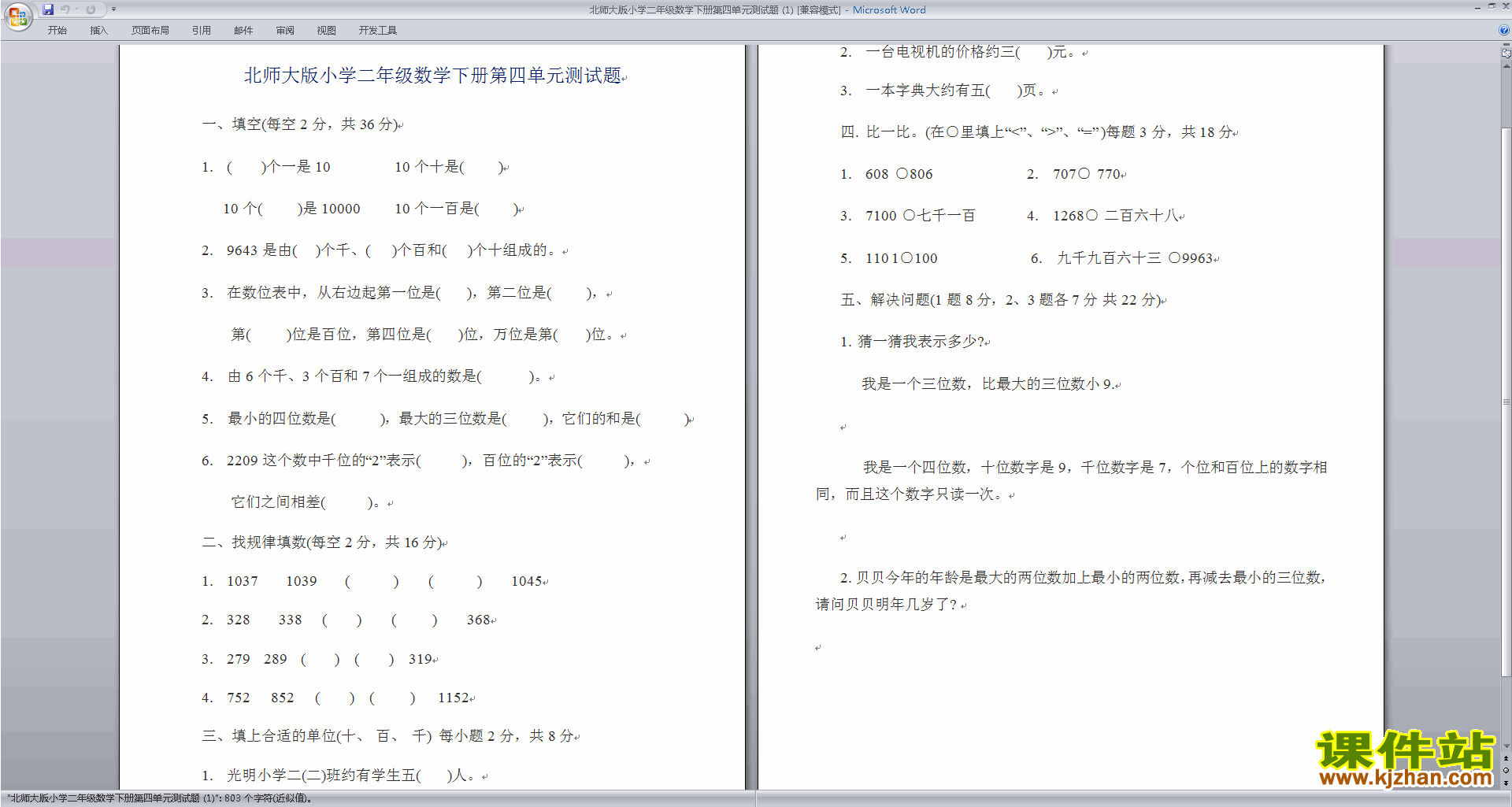The height and width of the screenshot is (807, 1512).
Task: Click the blue Help question mark icon
Action: coord(1504,30)
